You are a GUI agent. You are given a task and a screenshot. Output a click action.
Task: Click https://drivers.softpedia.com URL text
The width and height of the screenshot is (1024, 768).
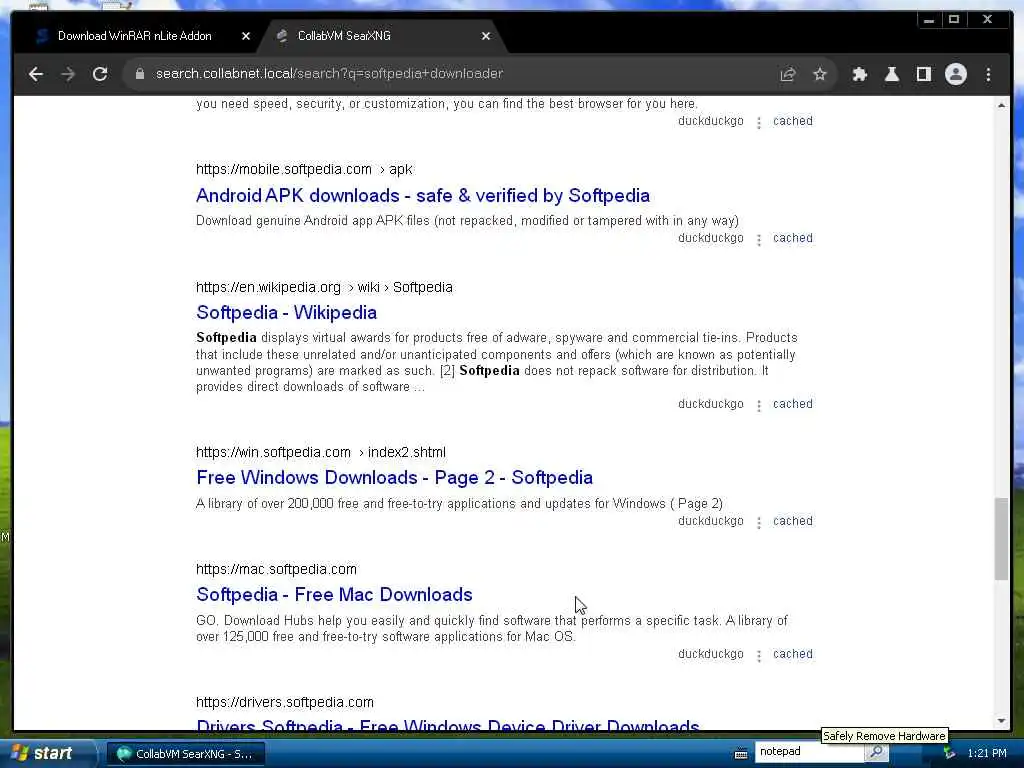(x=285, y=702)
